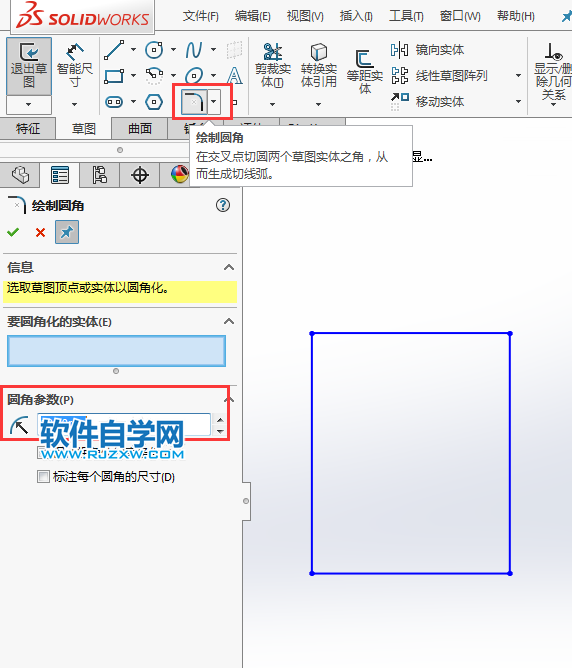The height and width of the screenshot is (668, 572).
Task: Activate the Sketch Fillet (绘制圆角) tool
Action: (x=194, y=102)
